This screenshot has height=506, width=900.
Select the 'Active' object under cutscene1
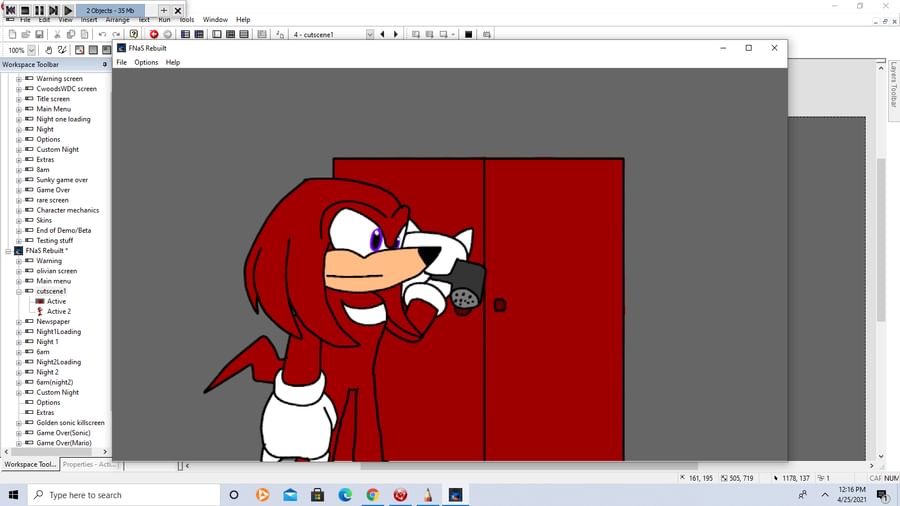(56, 301)
